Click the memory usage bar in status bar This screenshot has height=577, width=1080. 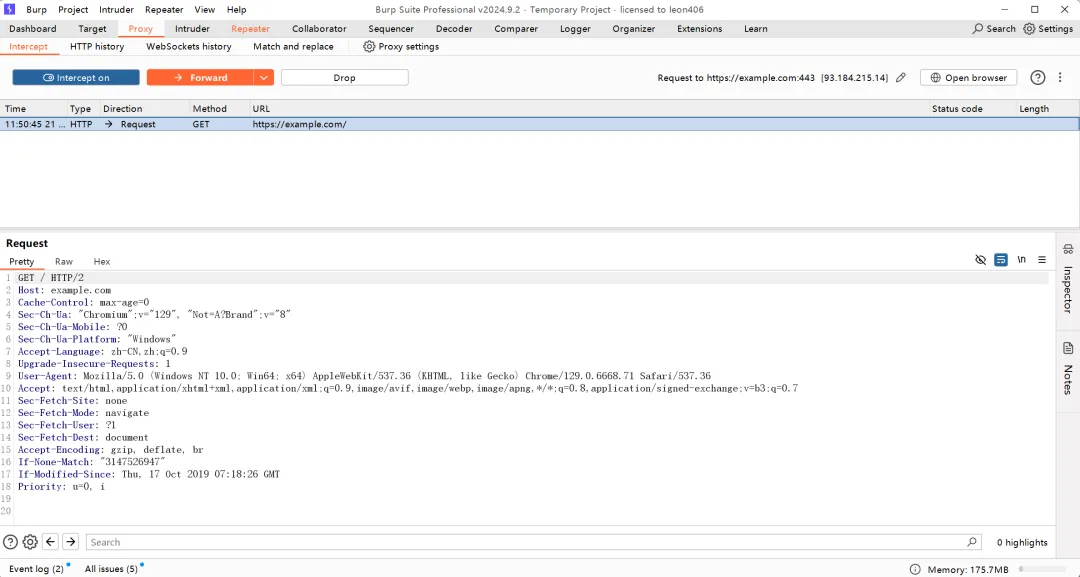pos(1045,569)
